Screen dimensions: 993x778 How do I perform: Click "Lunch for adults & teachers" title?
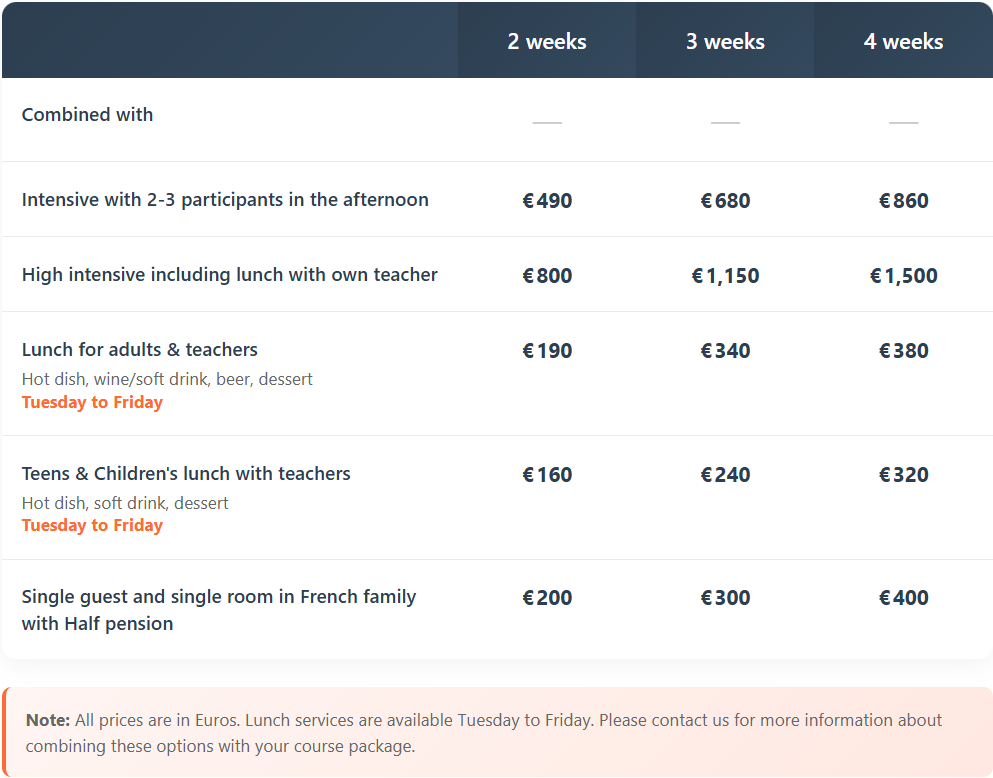pyautogui.click(x=140, y=350)
